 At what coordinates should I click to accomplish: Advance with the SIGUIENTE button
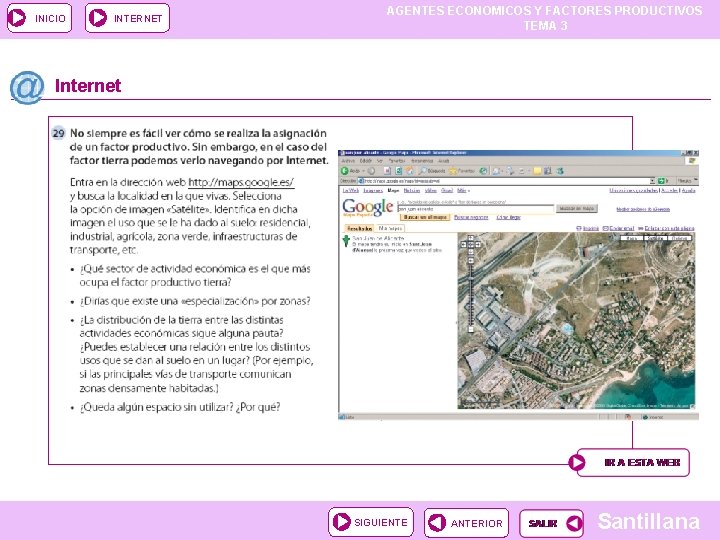(371, 522)
